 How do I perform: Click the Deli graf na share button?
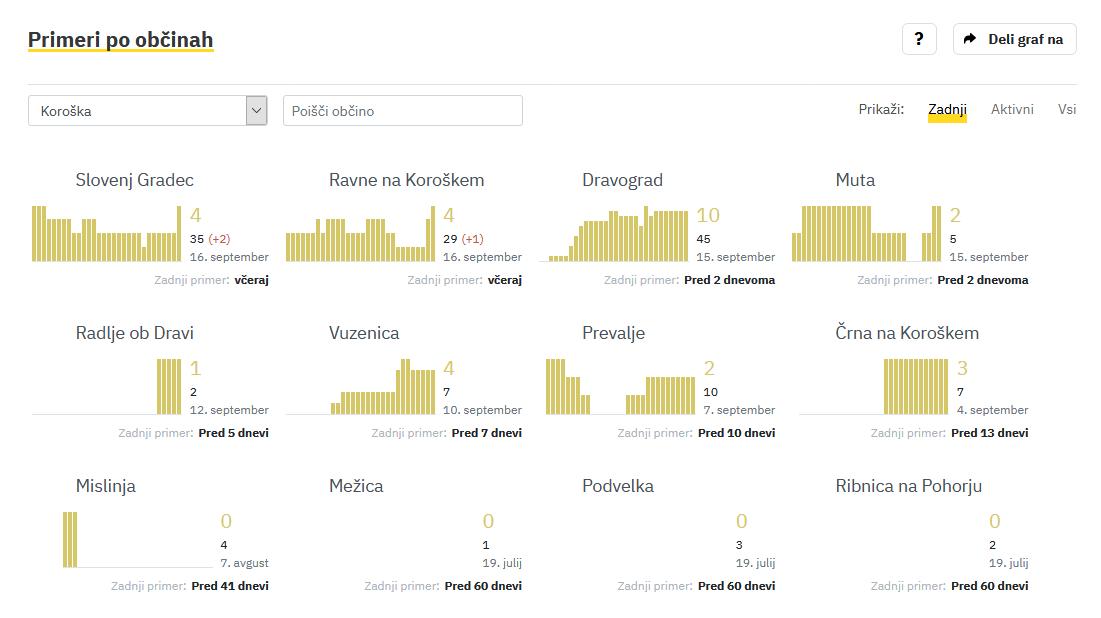coord(1014,39)
